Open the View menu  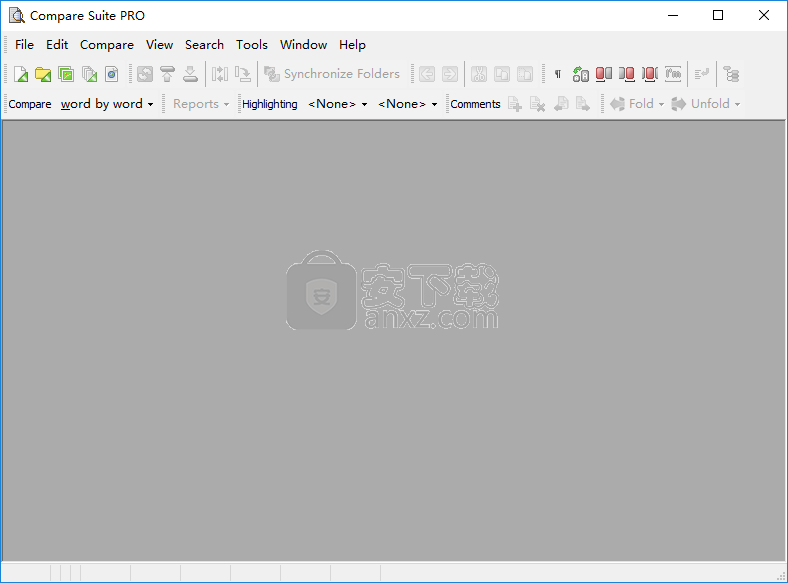coord(159,45)
